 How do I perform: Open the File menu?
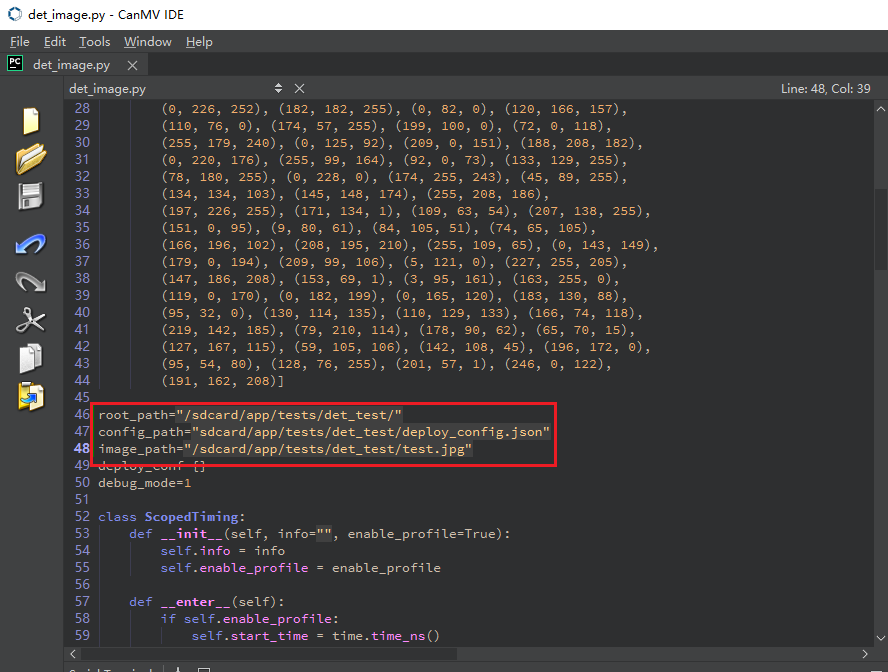[x=20, y=42]
